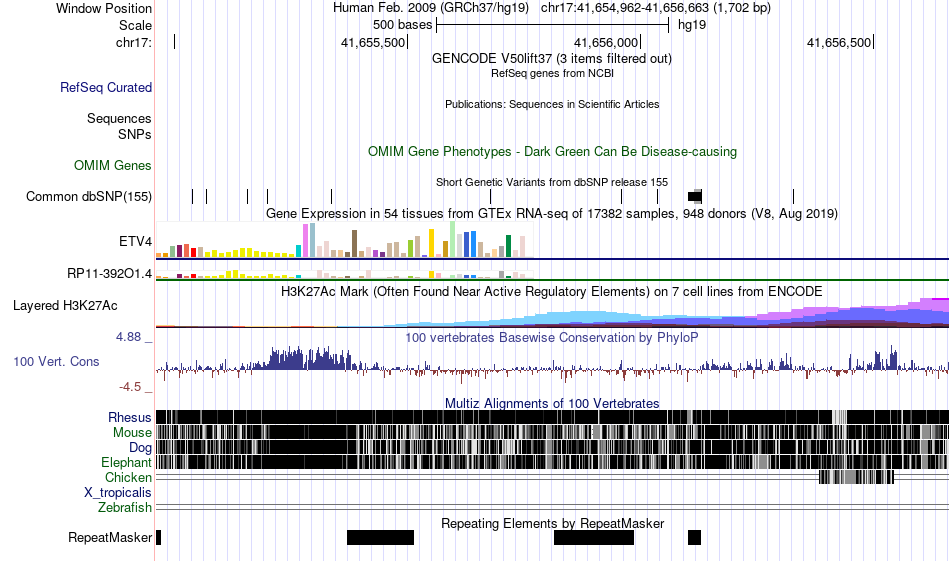Click the widest RepeatMasker block under 41,656,000
This screenshot has width=950, height=561.
(x=594, y=537)
